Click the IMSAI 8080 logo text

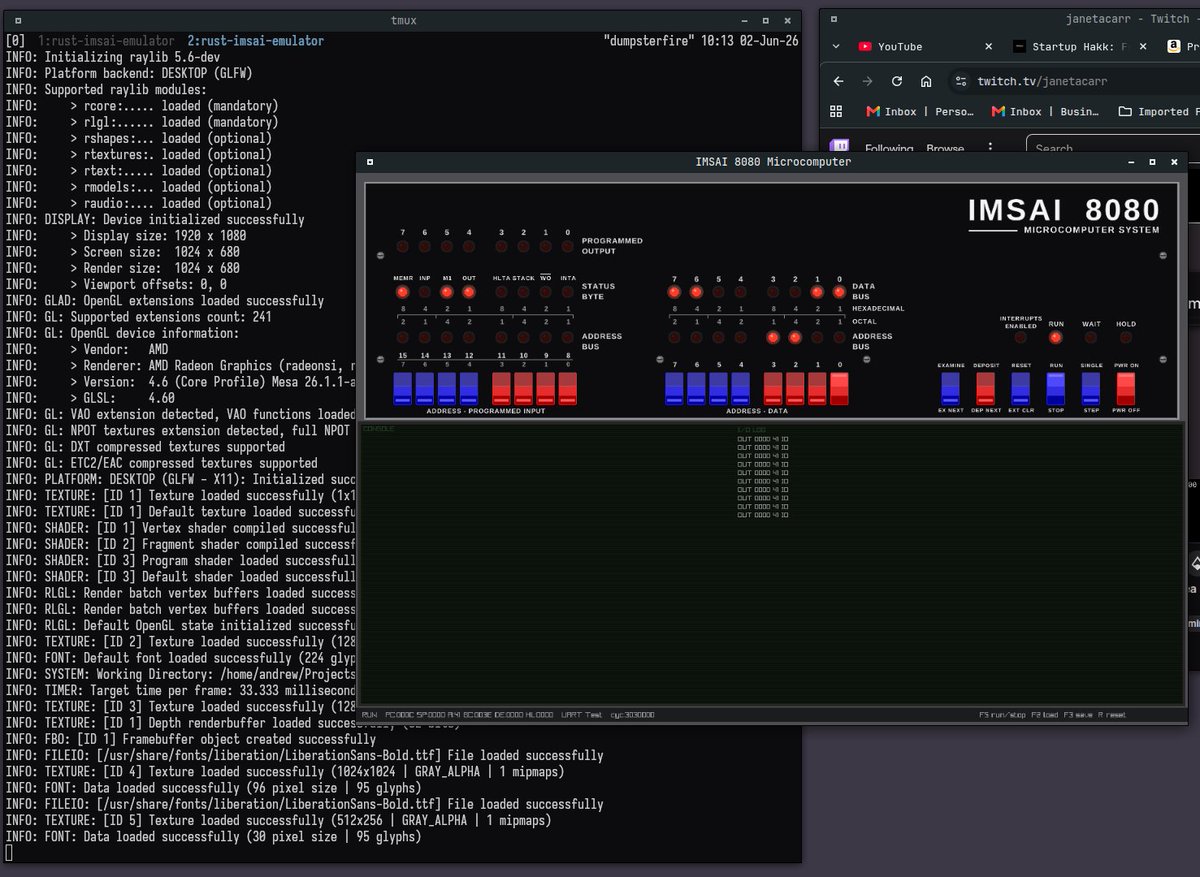1063,210
